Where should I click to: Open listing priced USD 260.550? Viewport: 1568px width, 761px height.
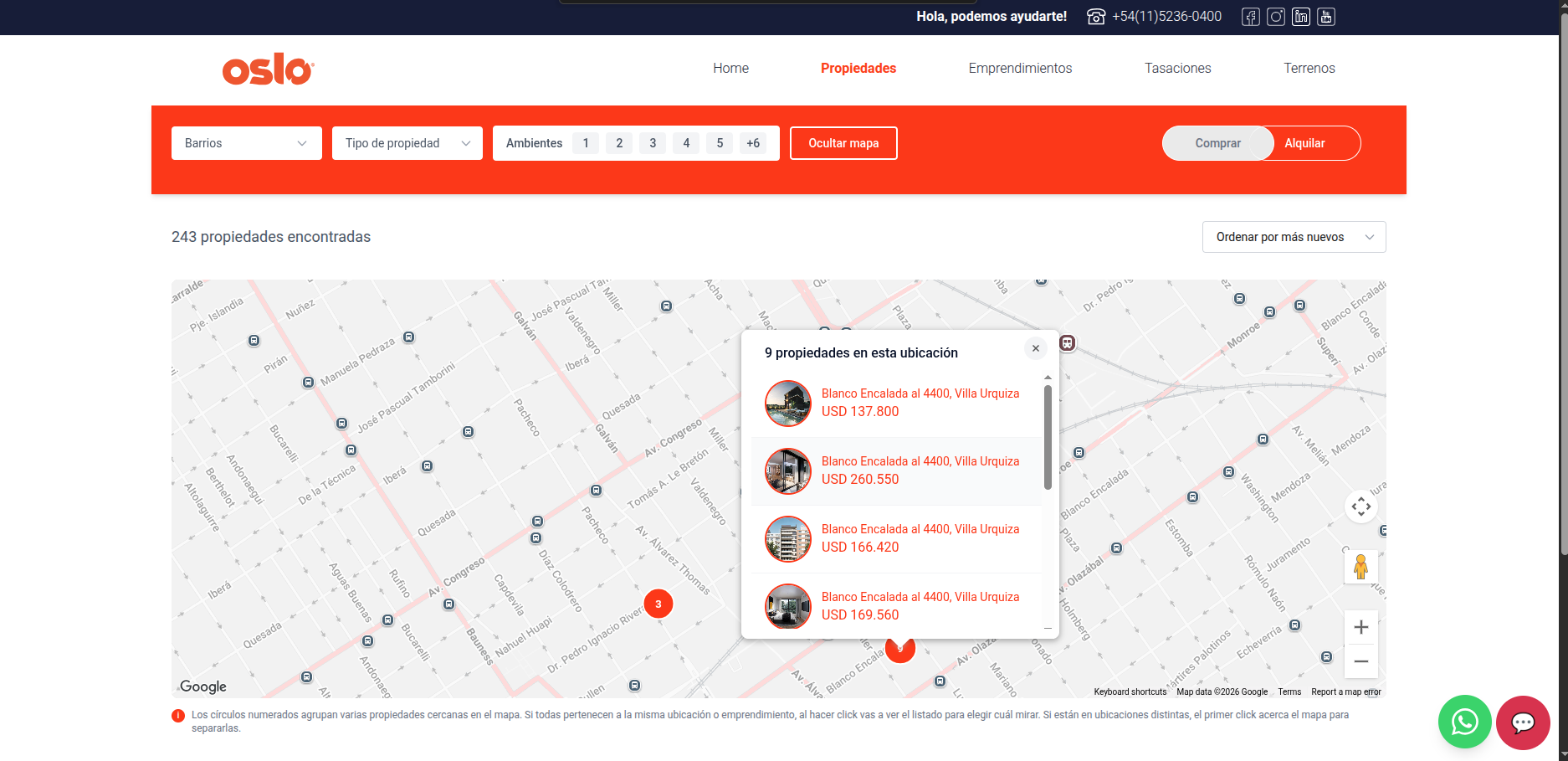(897, 470)
